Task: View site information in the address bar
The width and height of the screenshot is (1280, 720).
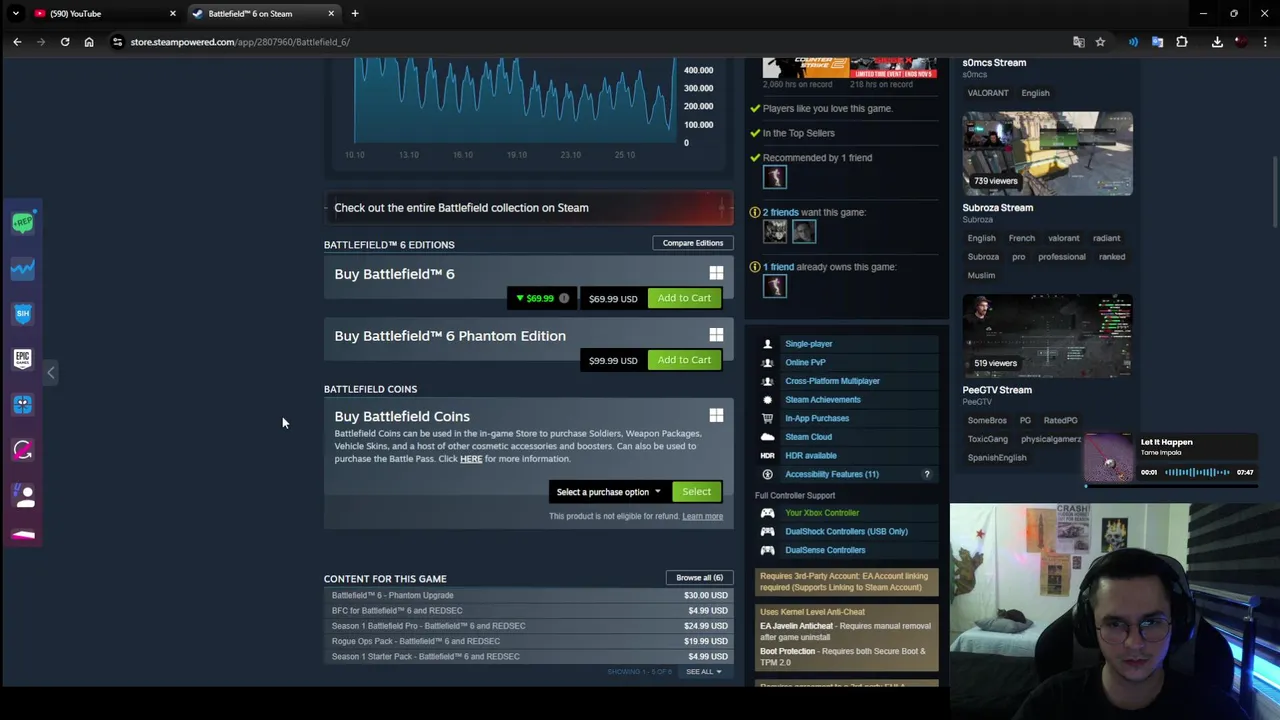Action: 117,42
